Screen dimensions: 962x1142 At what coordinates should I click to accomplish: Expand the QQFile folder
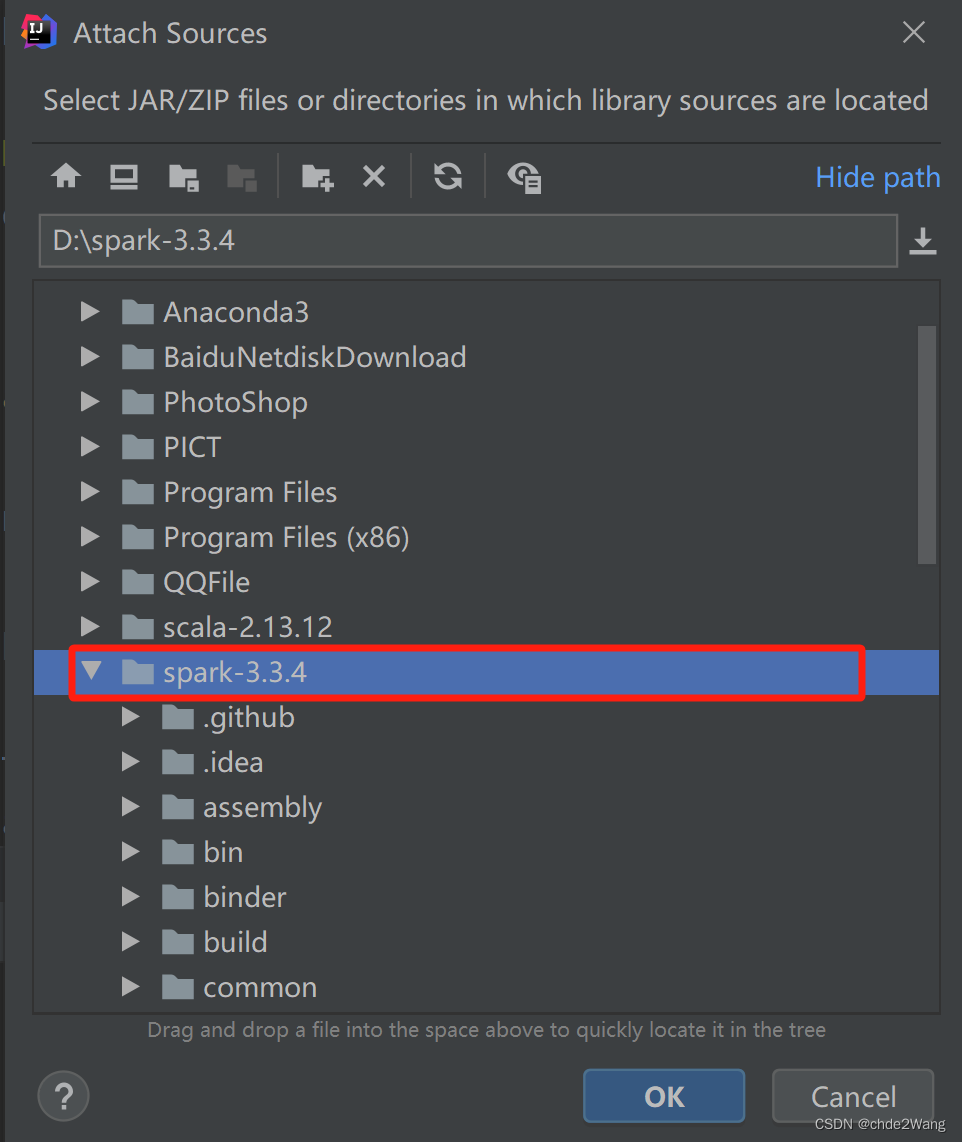tap(90, 582)
